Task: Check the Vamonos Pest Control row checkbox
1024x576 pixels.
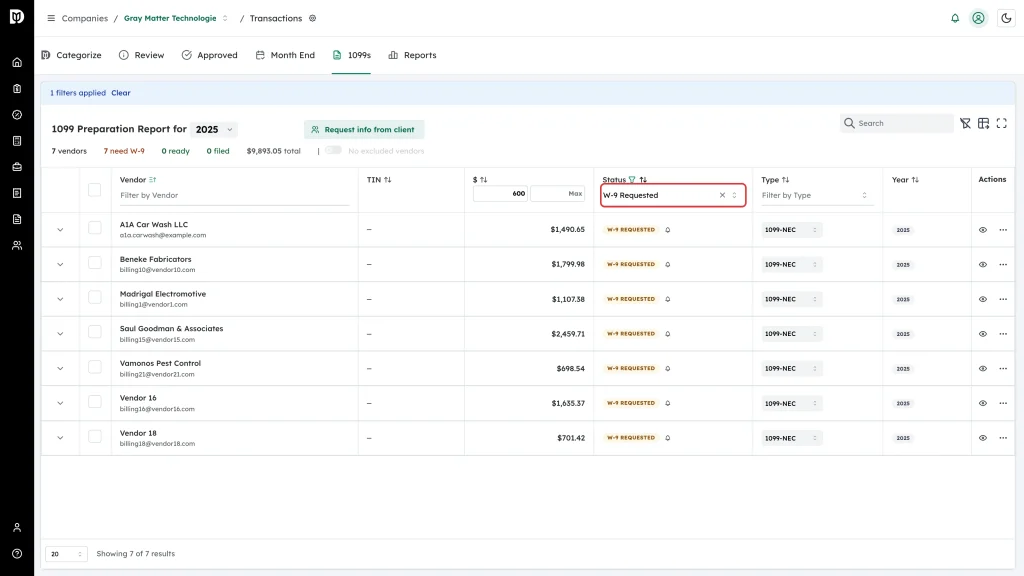Action: tap(95, 367)
